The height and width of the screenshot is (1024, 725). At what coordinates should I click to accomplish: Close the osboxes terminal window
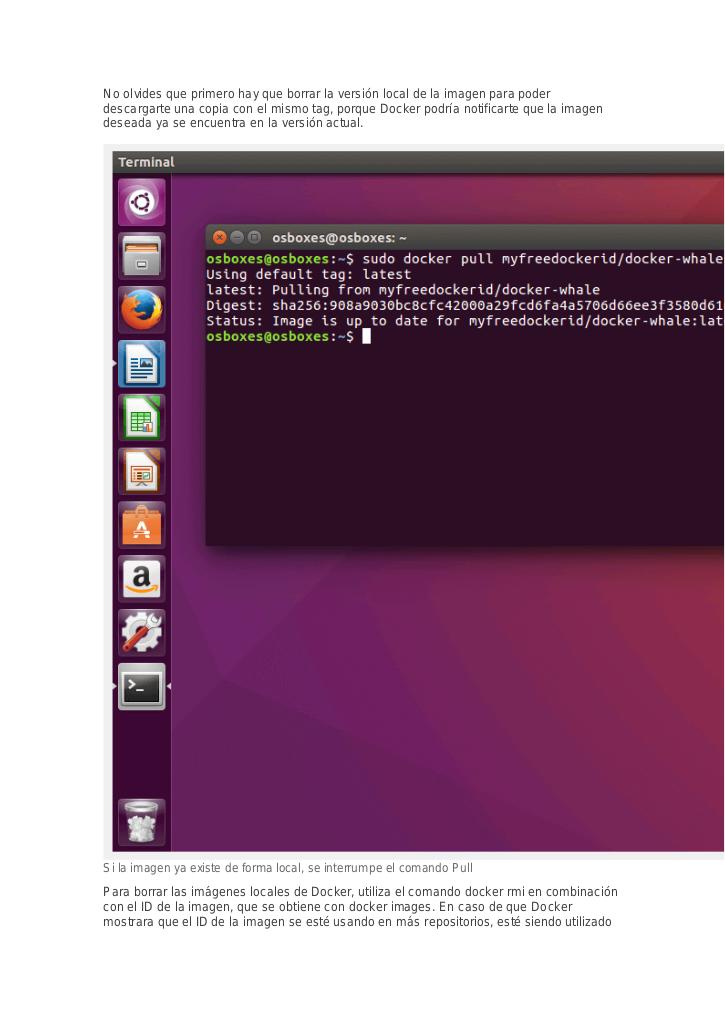(220, 237)
